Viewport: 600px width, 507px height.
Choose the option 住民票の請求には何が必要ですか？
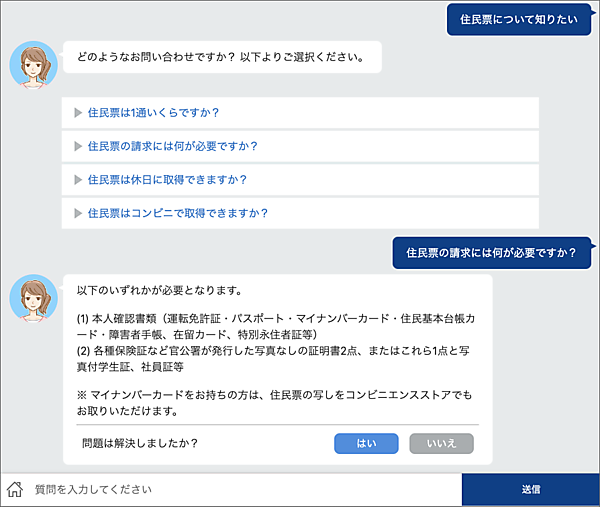173,146
